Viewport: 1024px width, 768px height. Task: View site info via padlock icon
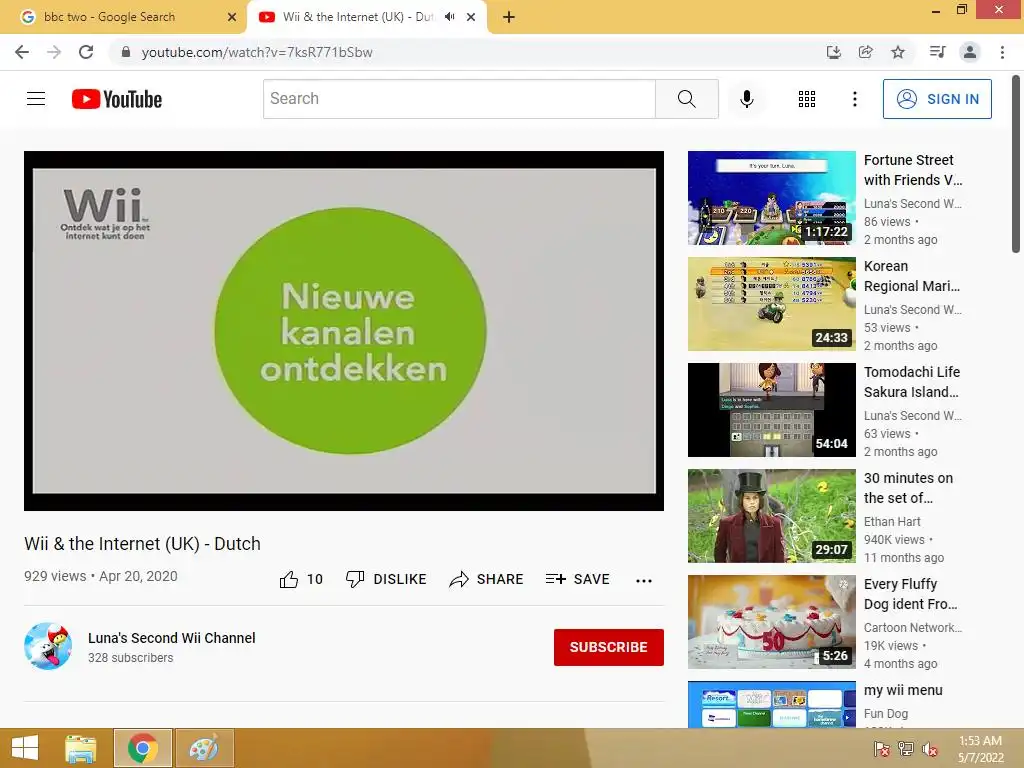tap(126, 52)
